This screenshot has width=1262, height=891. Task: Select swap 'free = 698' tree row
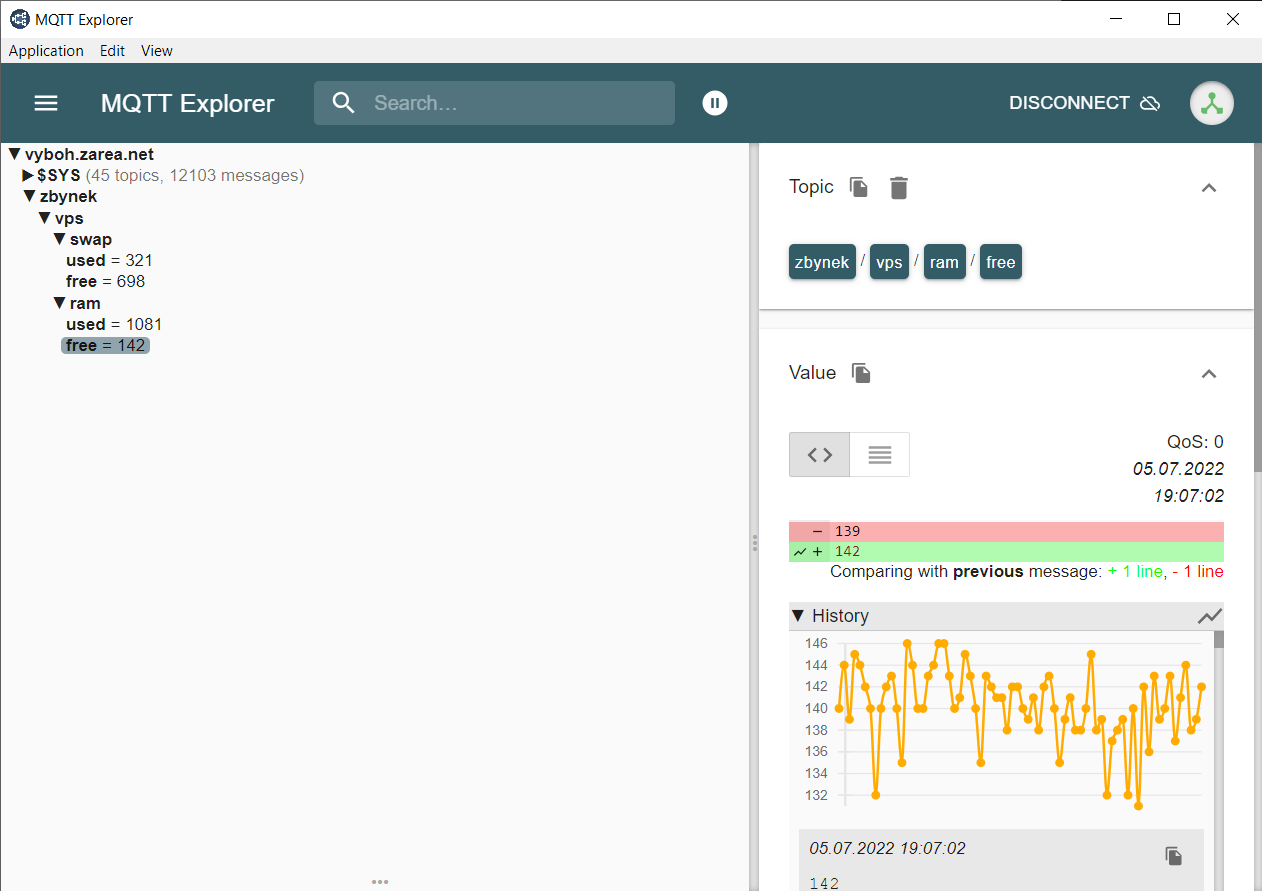pyautogui.click(x=106, y=281)
